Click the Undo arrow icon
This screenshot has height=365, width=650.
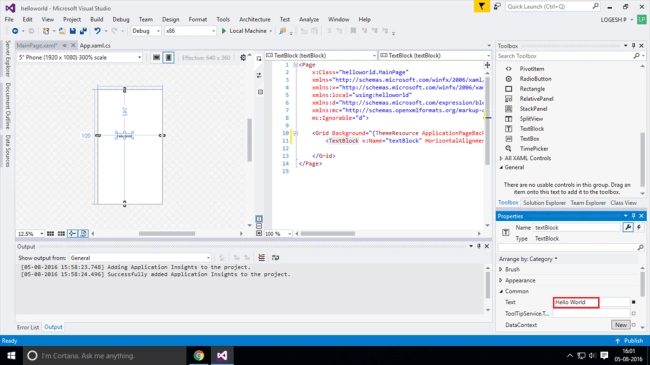coord(97,31)
